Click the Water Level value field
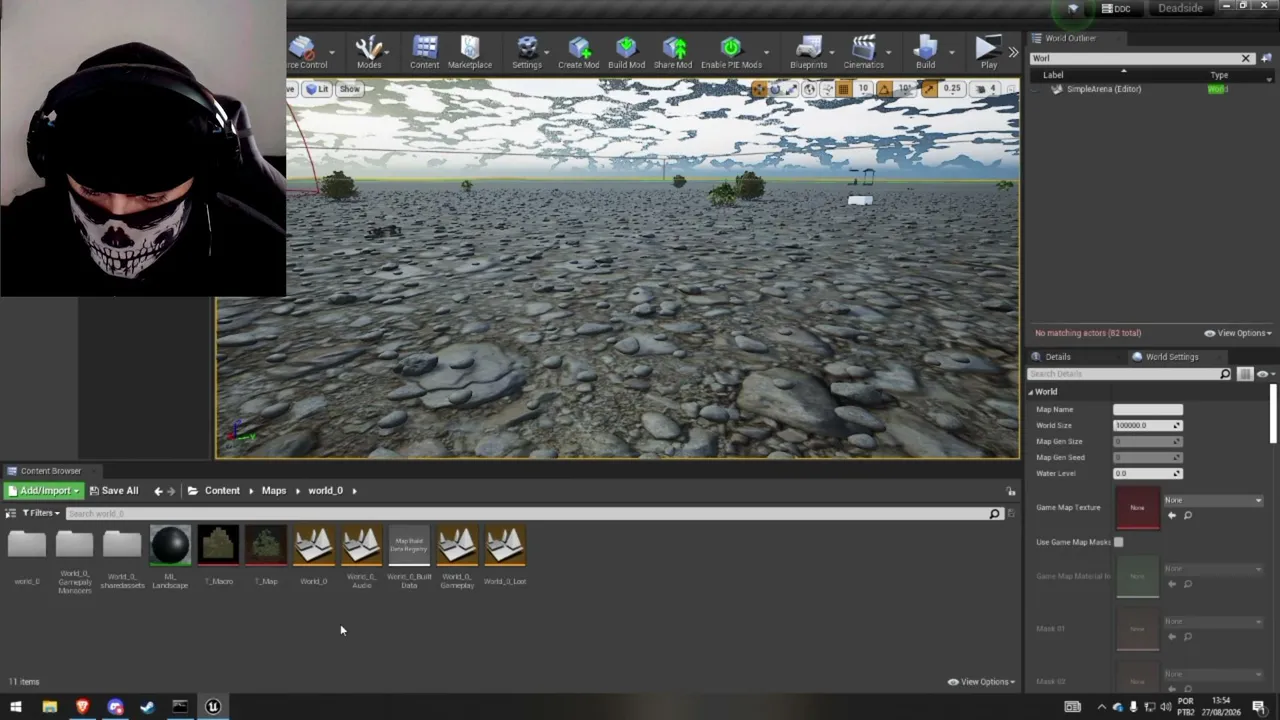Image resolution: width=1280 pixels, height=720 pixels. pyautogui.click(x=1148, y=473)
